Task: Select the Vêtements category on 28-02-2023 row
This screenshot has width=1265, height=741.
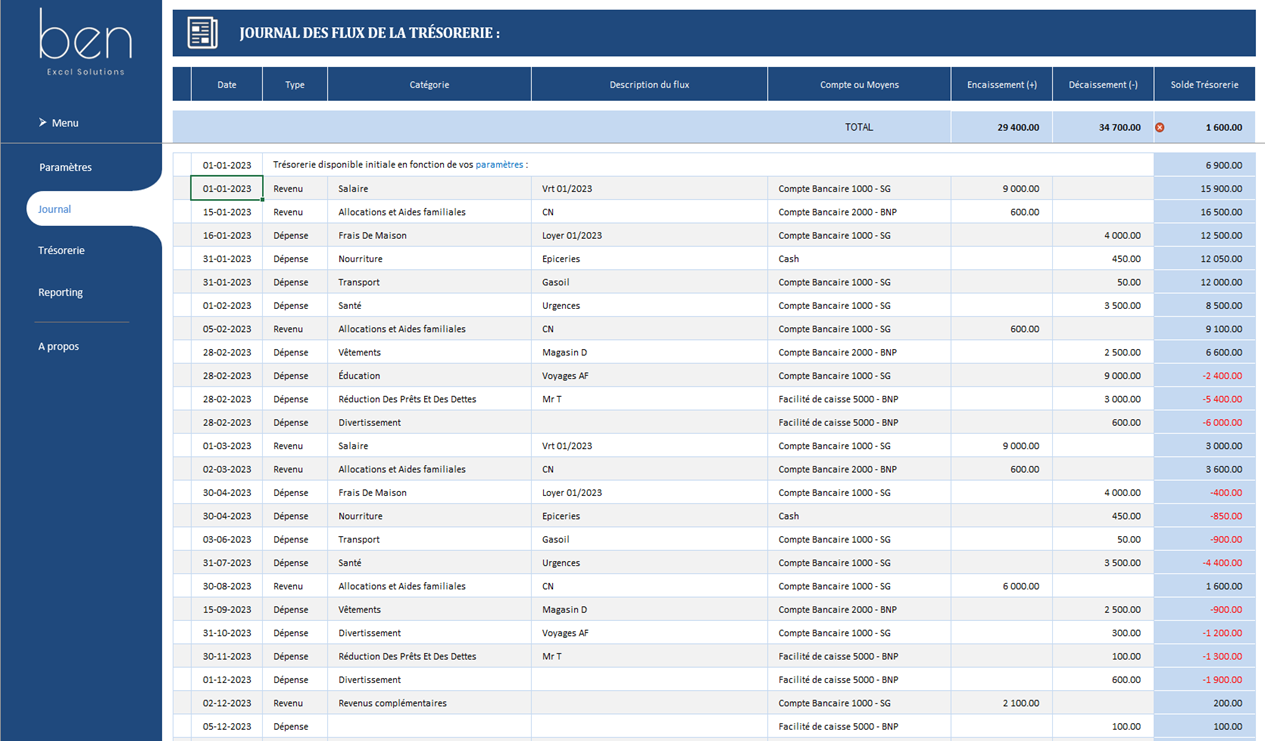Action: tap(429, 352)
